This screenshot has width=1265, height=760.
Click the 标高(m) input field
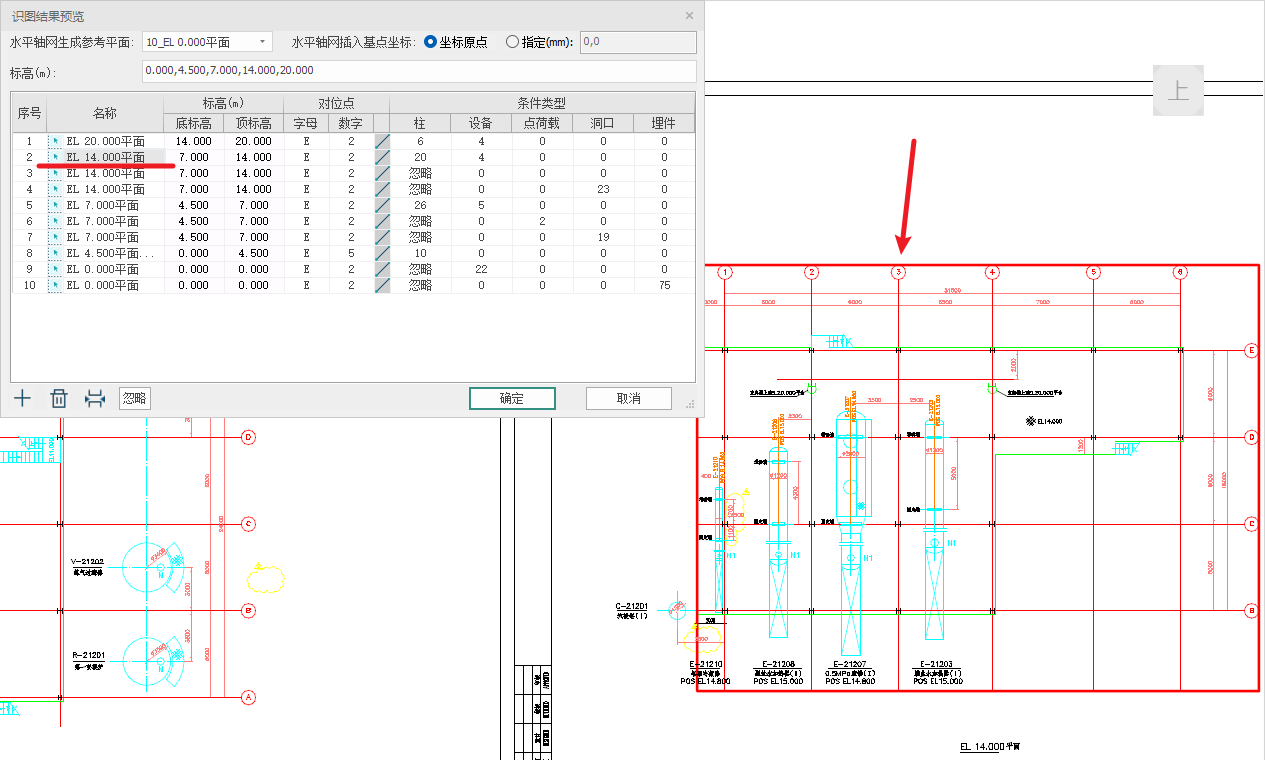(418, 71)
